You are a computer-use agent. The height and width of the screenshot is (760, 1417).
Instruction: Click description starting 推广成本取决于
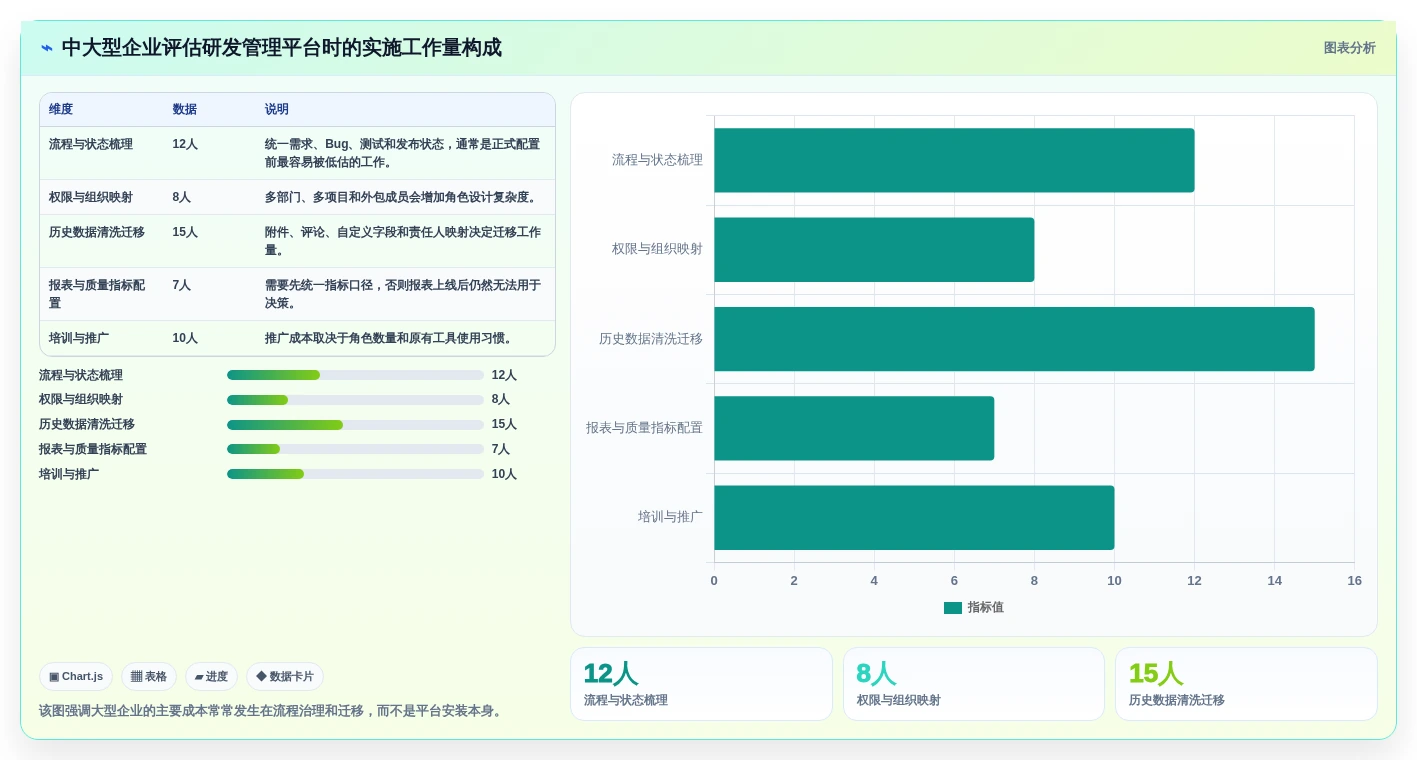coord(390,338)
